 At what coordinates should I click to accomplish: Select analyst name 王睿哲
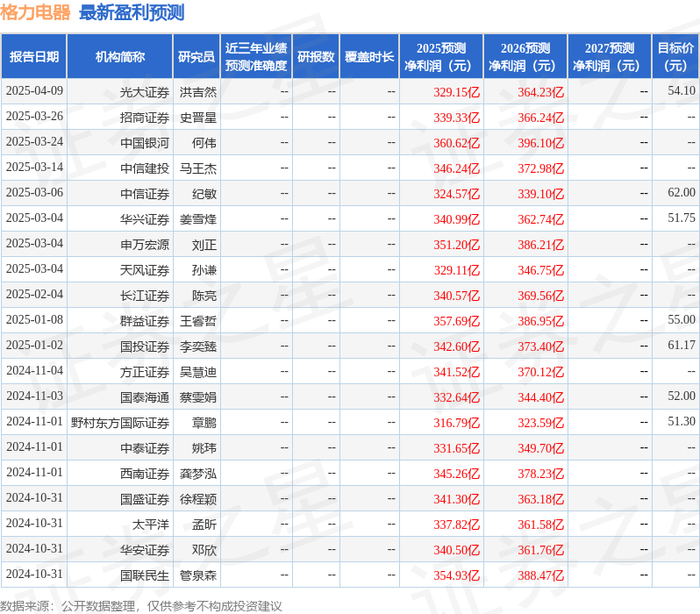click(x=198, y=322)
